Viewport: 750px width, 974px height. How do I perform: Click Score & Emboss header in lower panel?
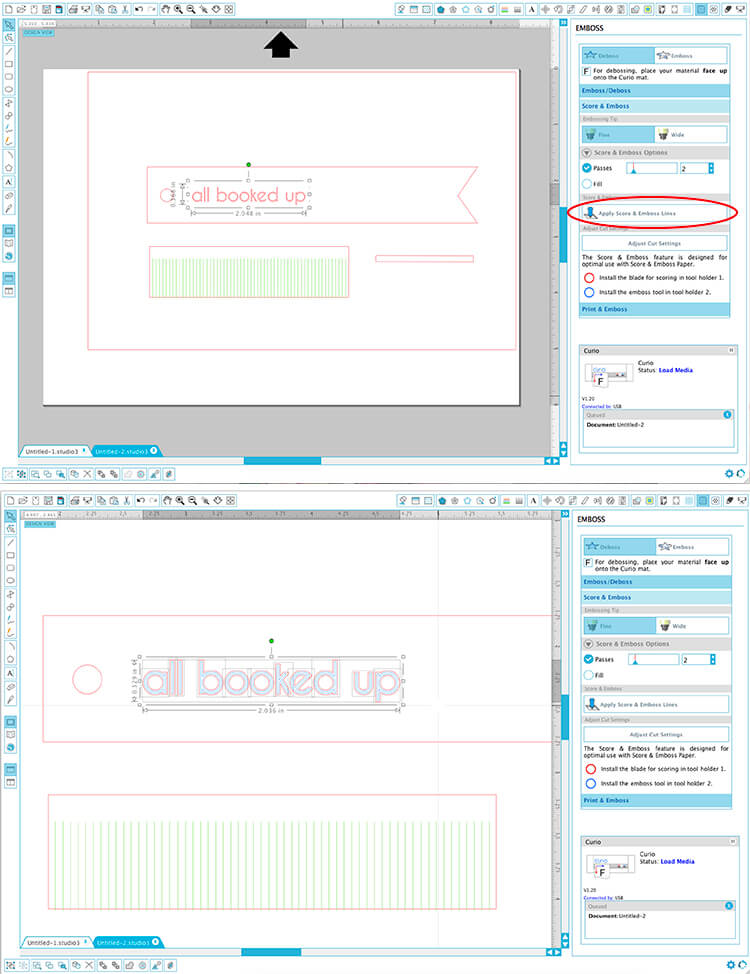pyautogui.click(x=656, y=598)
